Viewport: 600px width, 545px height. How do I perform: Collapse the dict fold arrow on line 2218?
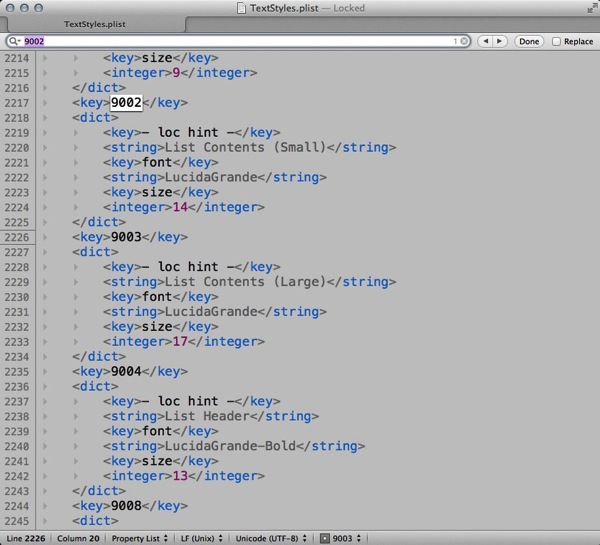[45, 118]
